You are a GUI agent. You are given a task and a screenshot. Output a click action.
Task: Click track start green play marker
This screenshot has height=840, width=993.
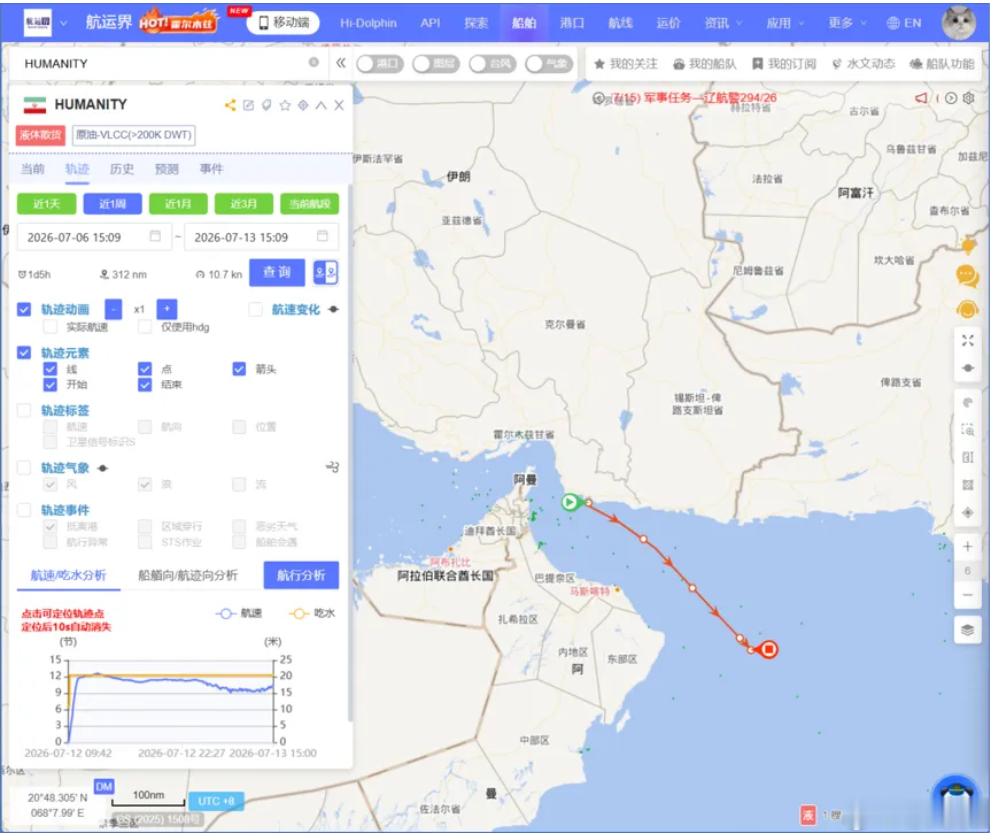570,502
